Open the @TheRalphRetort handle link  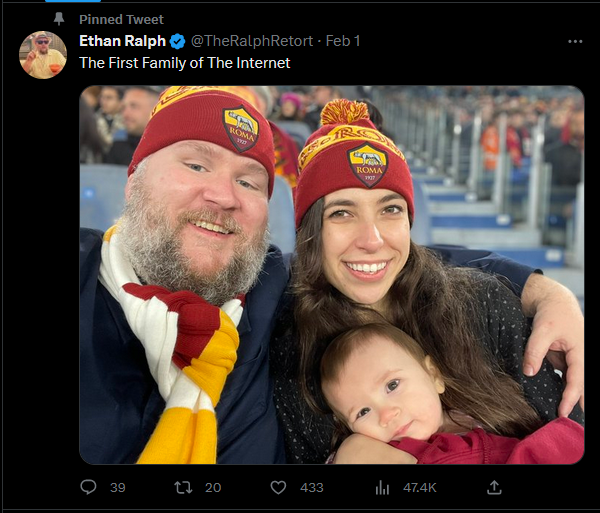point(252,41)
